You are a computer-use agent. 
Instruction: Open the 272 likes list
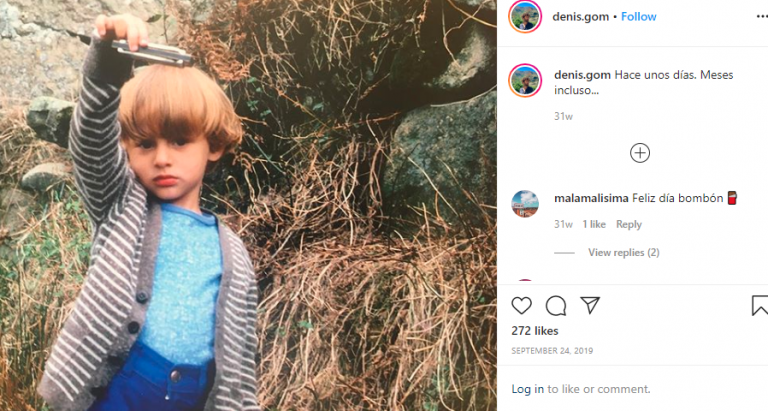coord(534,331)
